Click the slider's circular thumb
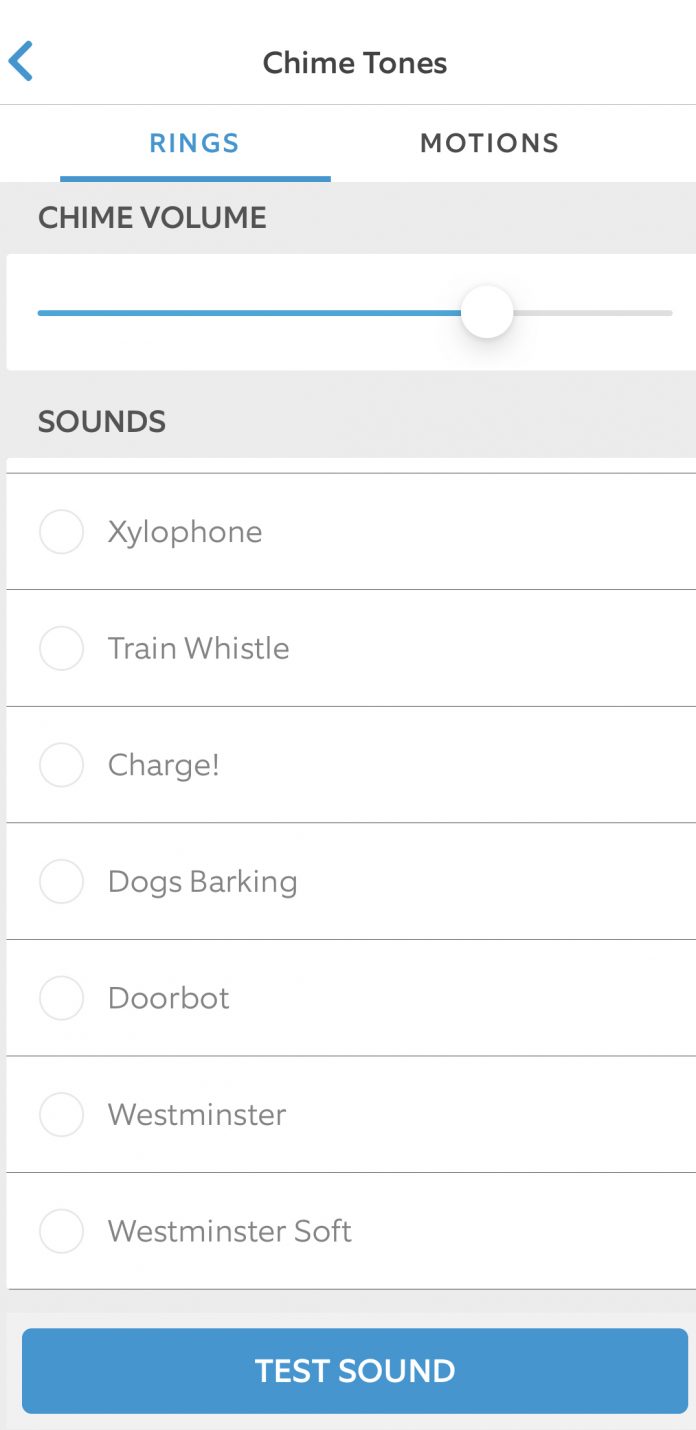The height and width of the screenshot is (1430, 696). coord(487,312)
